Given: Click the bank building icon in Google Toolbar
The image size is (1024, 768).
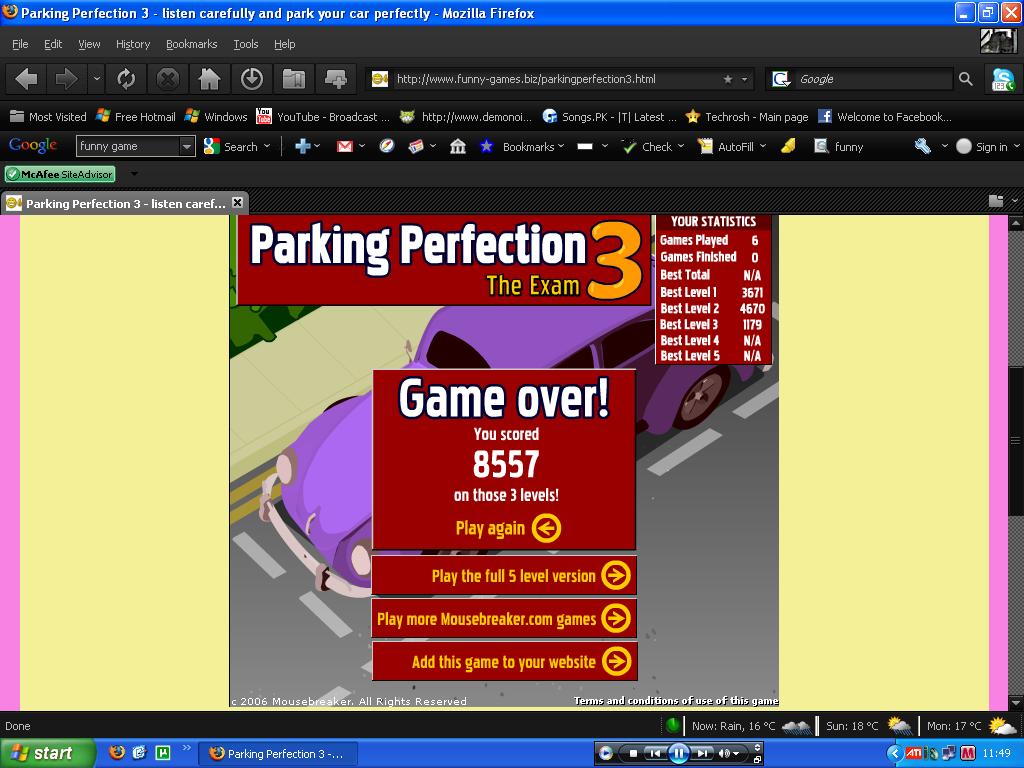Looking at the screenshot, I should pos(458,146).
